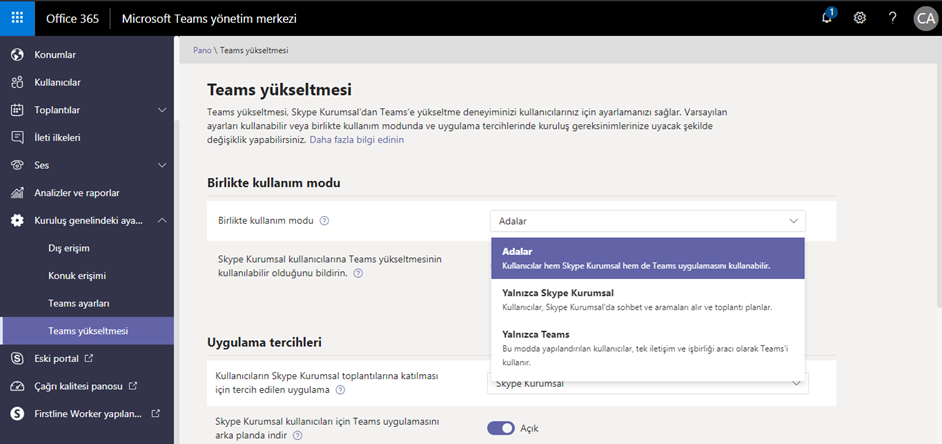The image size is (942, 444).
Task: Expand the Ses menu chevron
Action: 162,165
